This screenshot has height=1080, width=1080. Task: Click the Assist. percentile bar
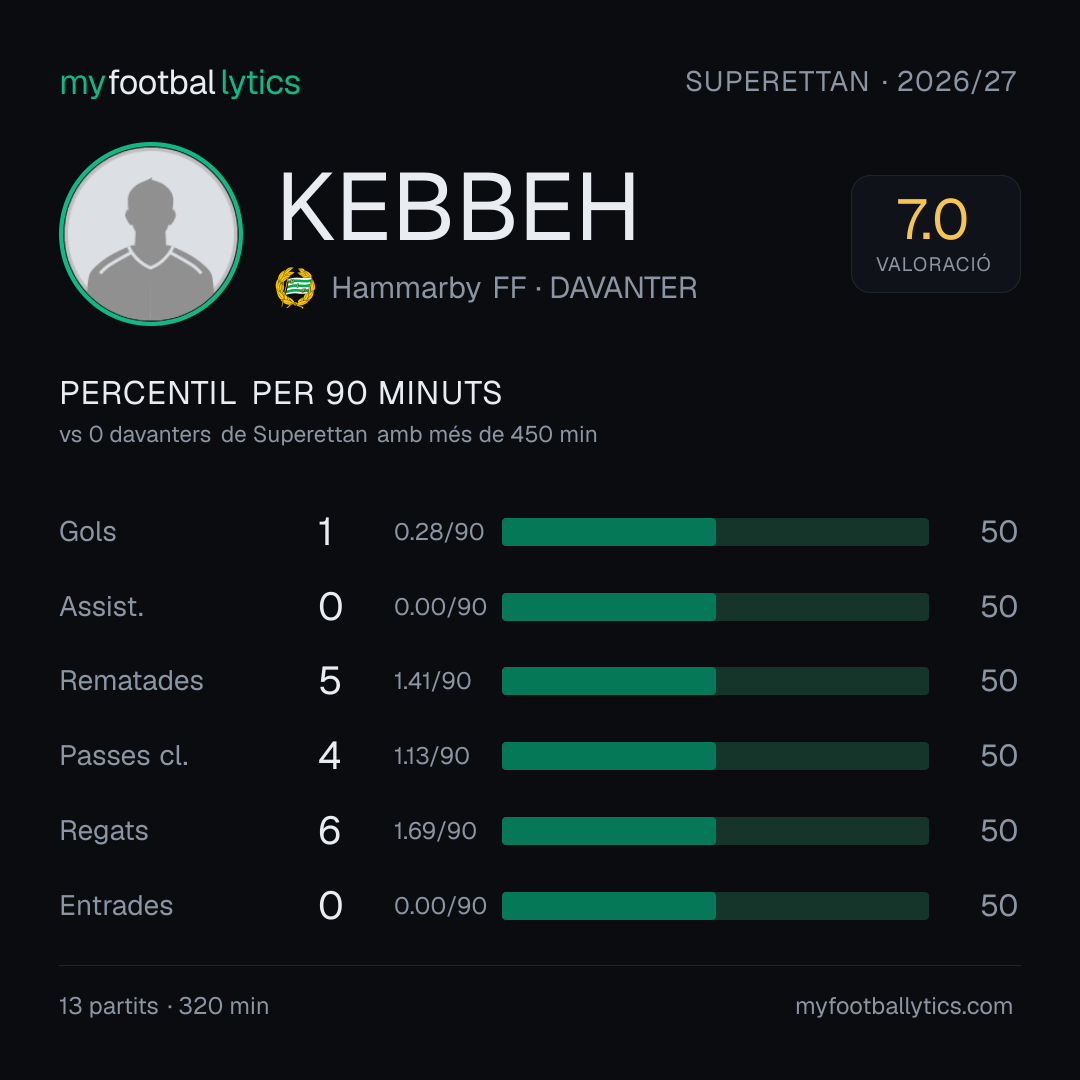715,607
